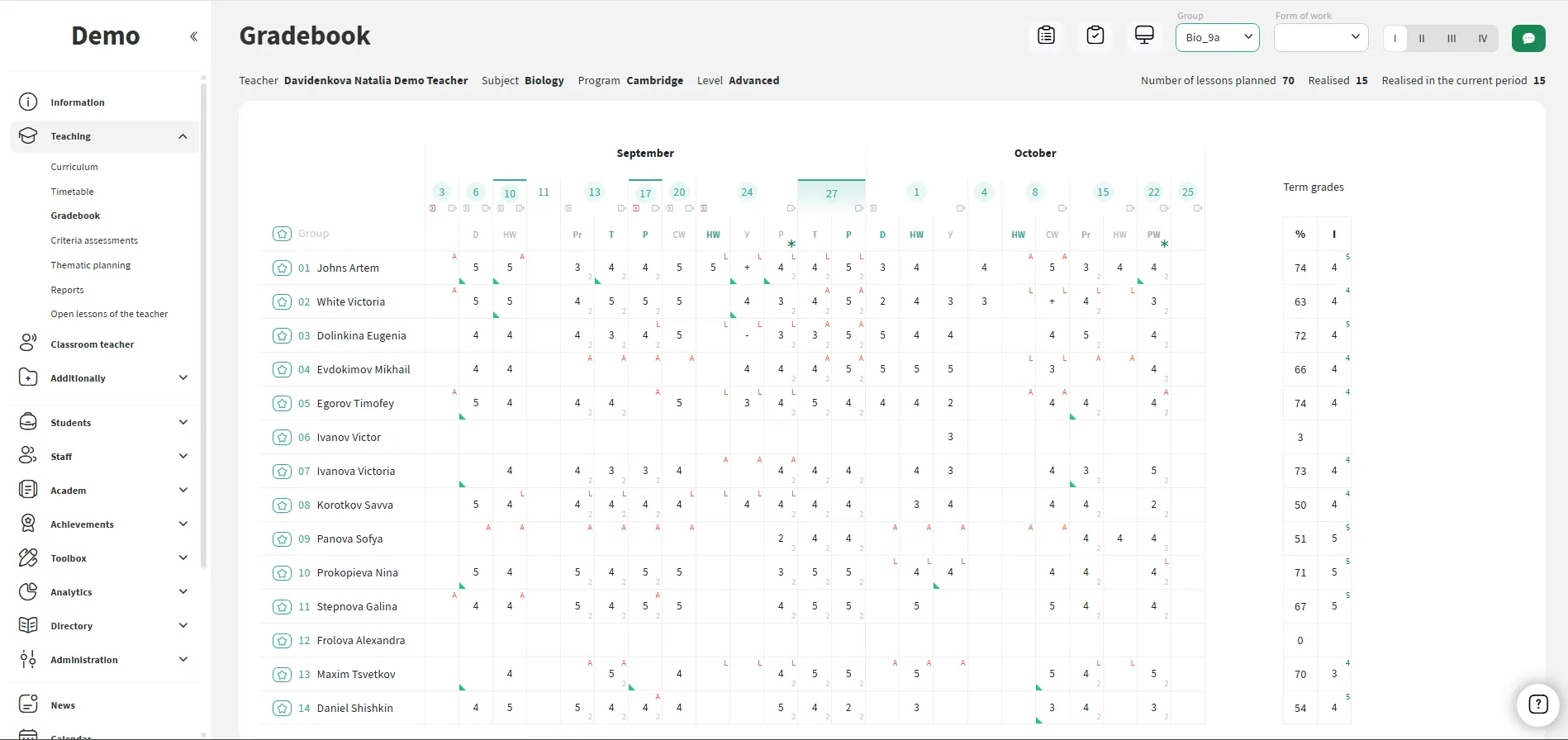Open Thematic planning in the Teaching menu

(90, 265)
